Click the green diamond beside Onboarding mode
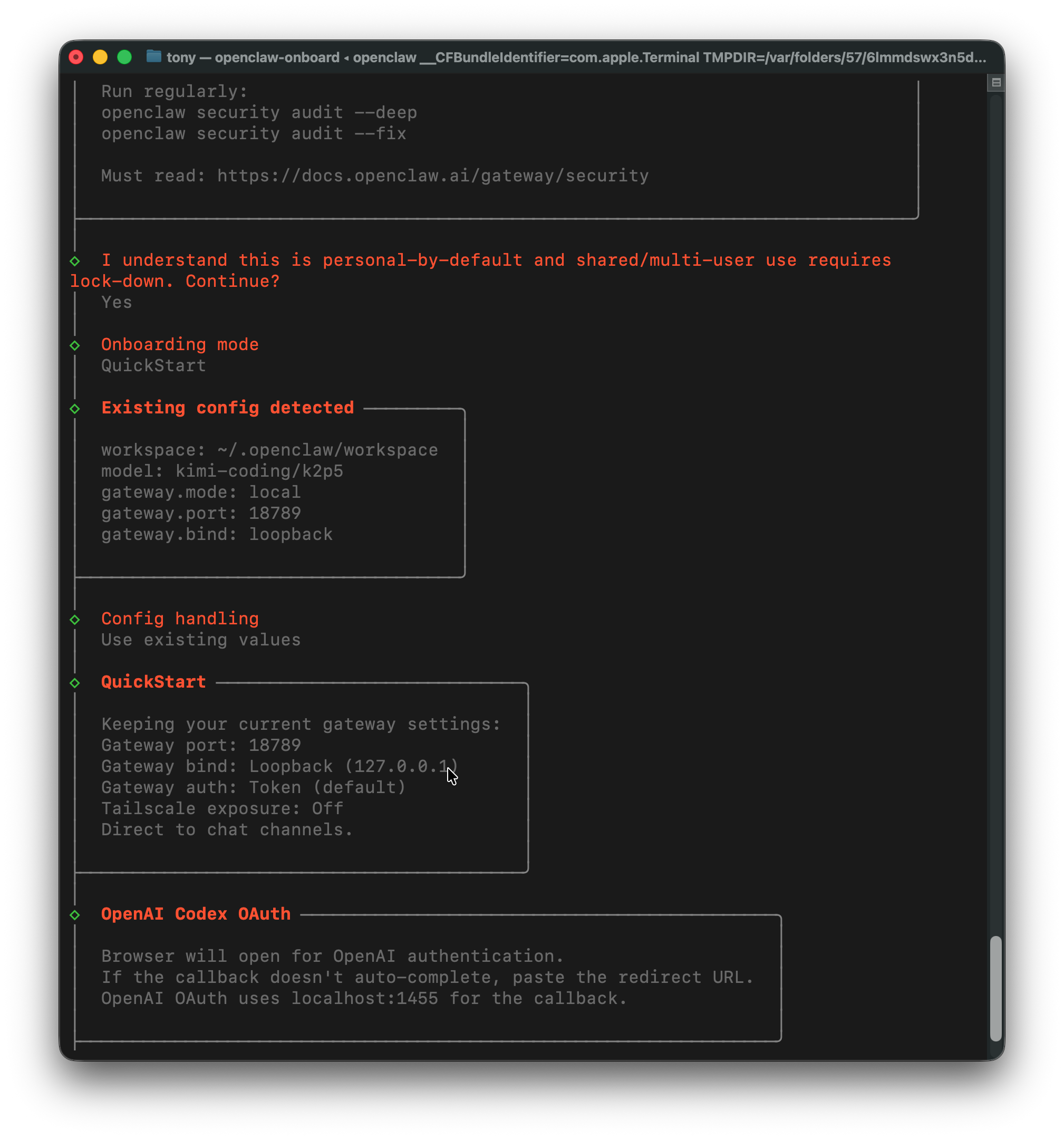Screen dimensions: 1064x1139 click(x=75, y=345)
